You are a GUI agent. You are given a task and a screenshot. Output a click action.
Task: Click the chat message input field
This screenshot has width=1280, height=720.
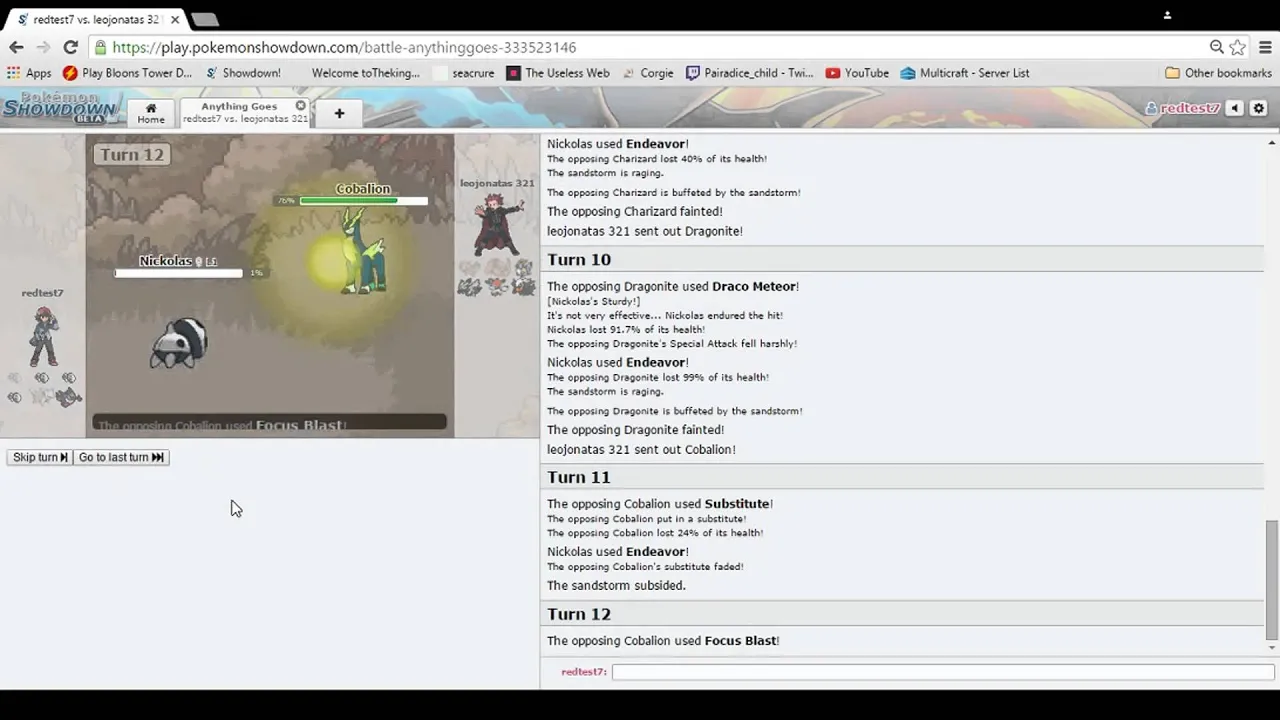[x=943, y=672]
